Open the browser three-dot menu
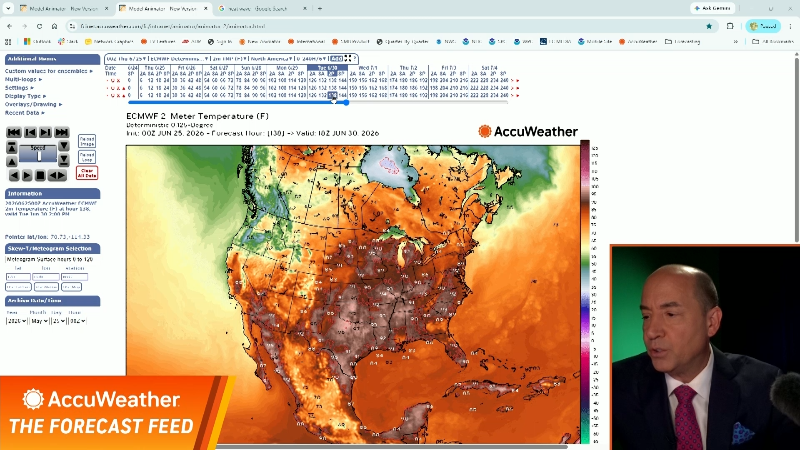Screen dimensions: 800x450 tap(790, 26)
